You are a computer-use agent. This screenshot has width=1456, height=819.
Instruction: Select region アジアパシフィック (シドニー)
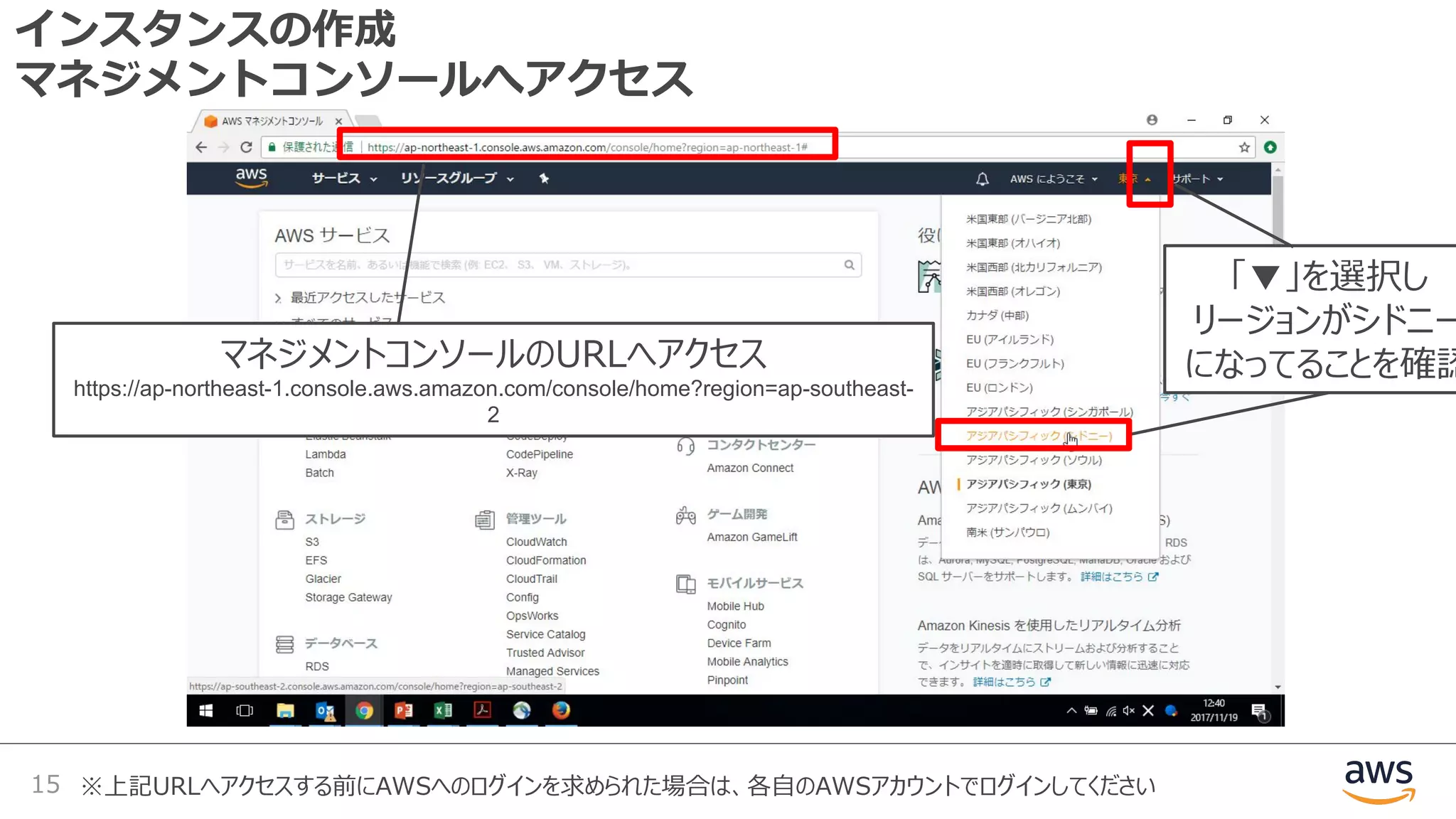click(x=1039, y=436)
